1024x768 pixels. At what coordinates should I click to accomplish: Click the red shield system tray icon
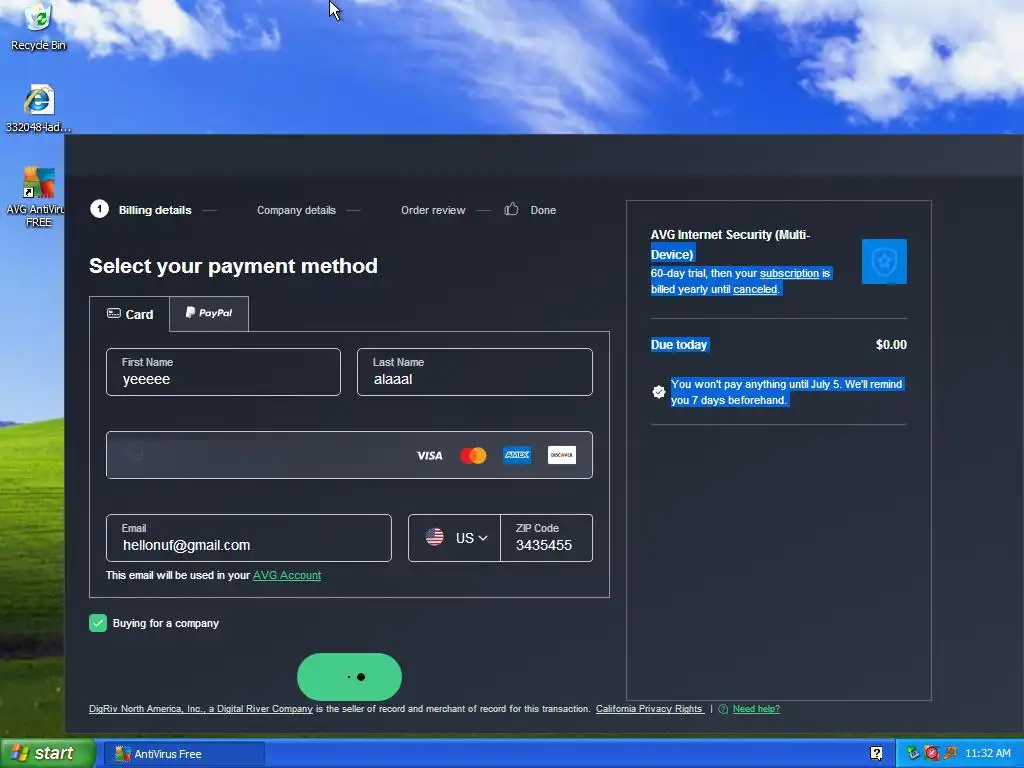click(931, 753)
